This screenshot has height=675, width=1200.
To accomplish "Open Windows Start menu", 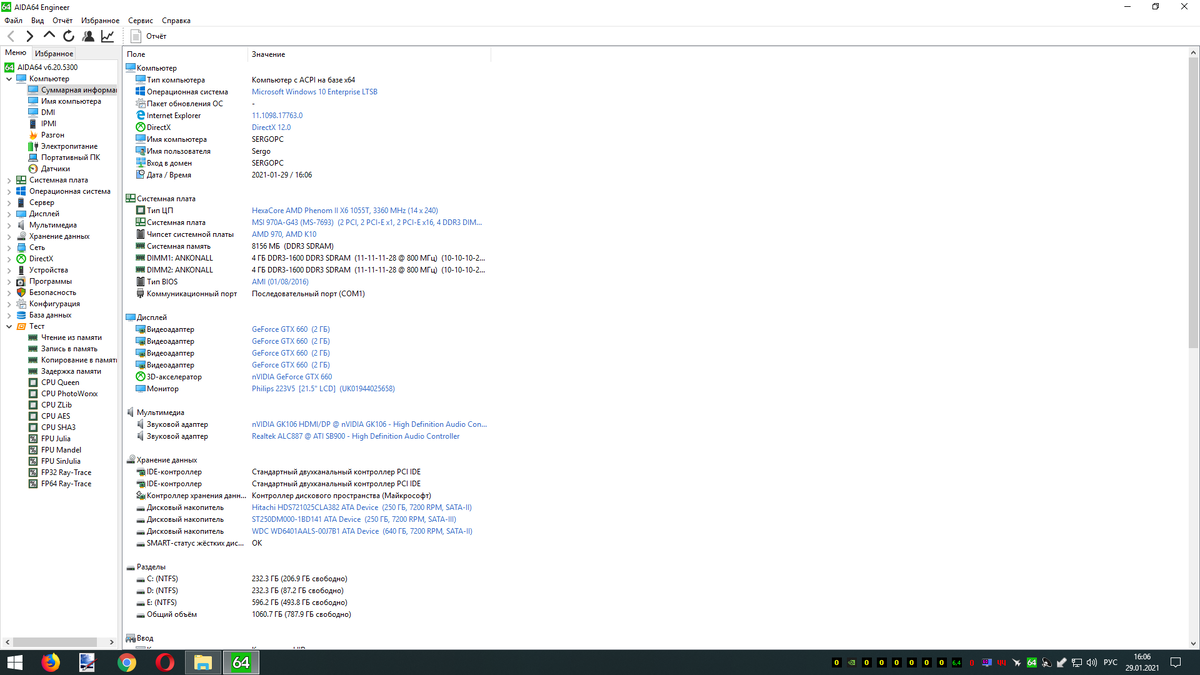I will (16, 662).
